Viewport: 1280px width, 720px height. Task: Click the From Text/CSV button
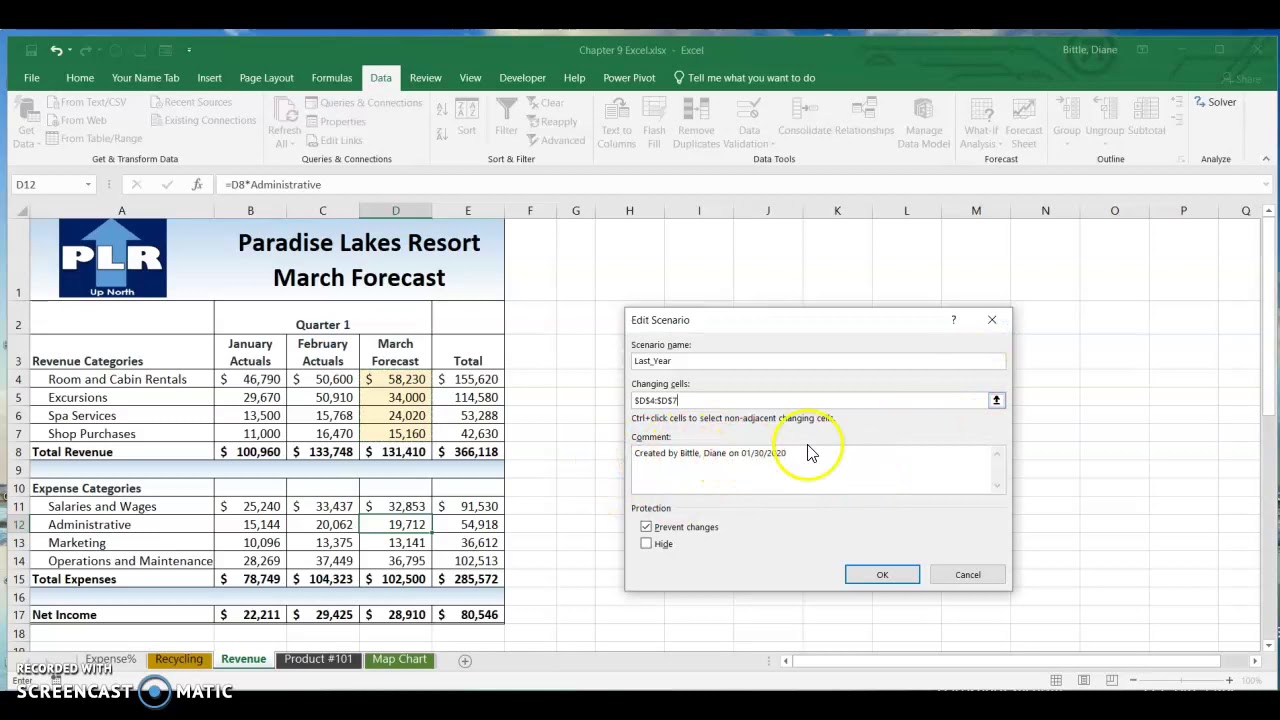coord(85,102)
